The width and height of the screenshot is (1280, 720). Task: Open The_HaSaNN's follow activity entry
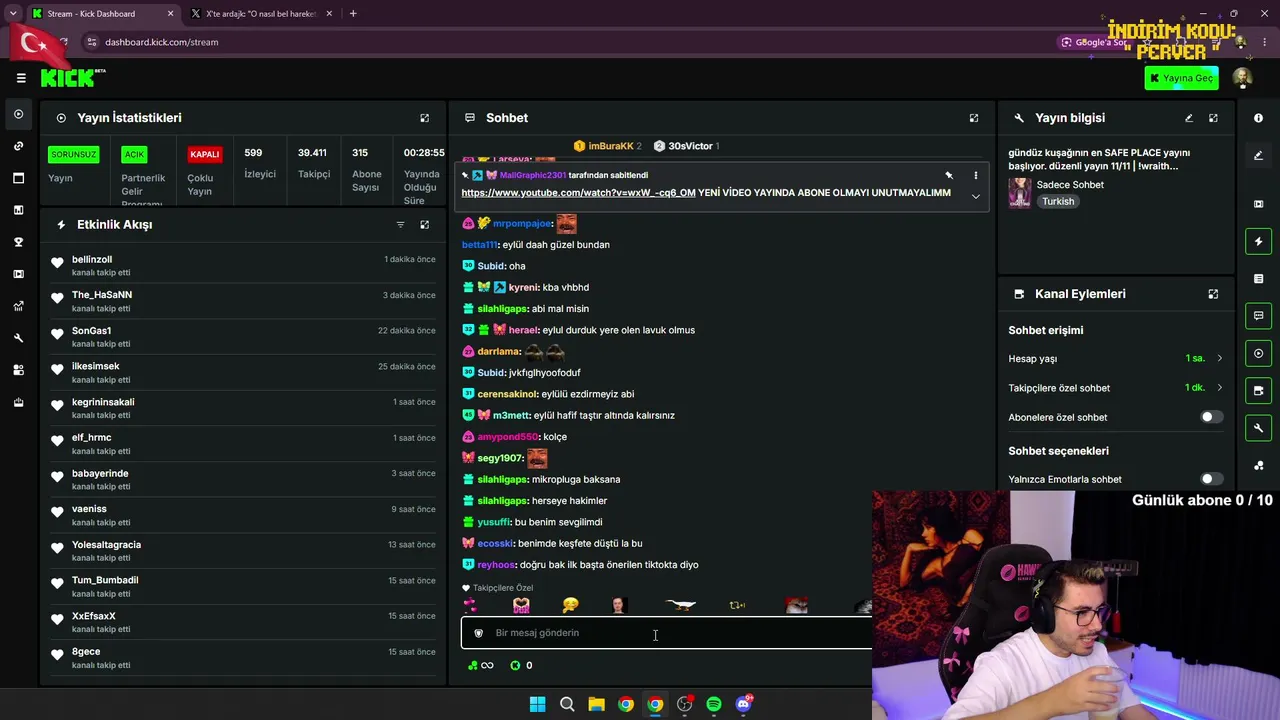pos(243,301)
